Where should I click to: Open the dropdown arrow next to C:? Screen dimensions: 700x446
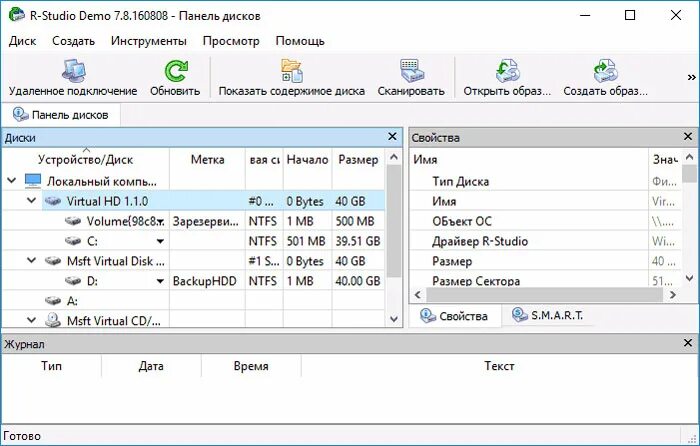tap(160, 242)
